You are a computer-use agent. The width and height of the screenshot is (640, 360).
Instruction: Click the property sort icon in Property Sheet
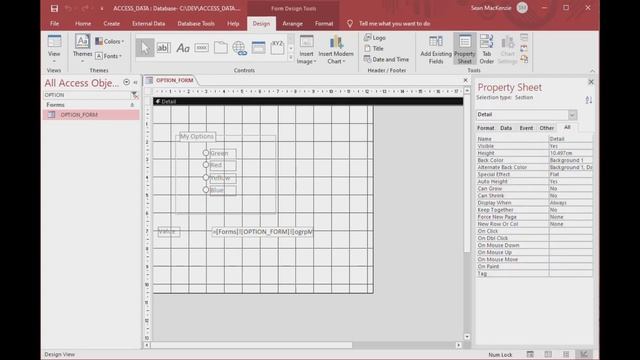tap(589, 100)
